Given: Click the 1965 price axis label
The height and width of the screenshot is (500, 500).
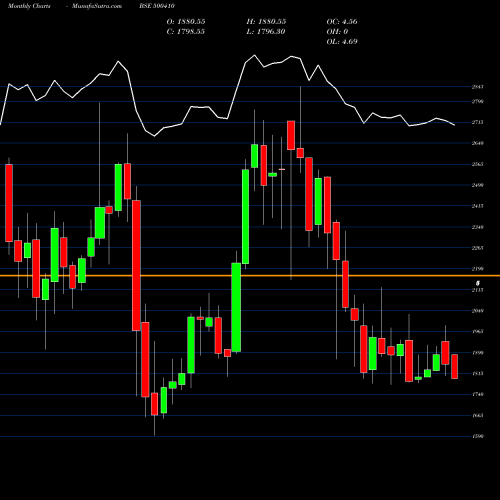Looking at the screenshot, I should (x=477, y=332).
